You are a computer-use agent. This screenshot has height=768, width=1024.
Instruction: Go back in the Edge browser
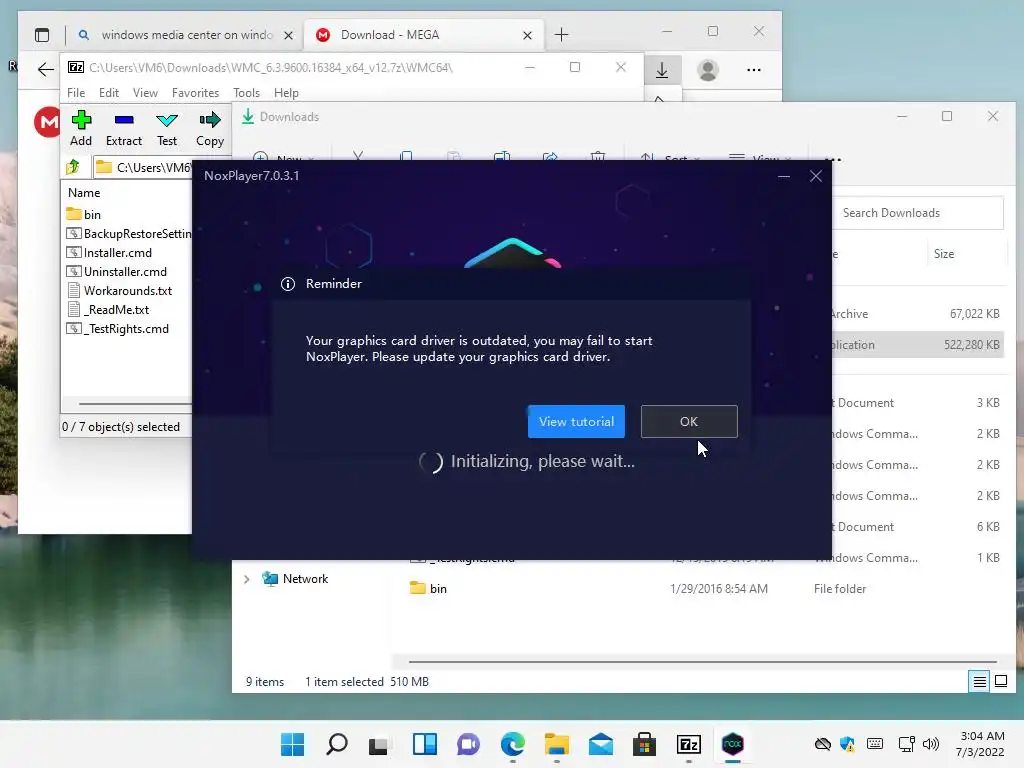tap(45, 69)
